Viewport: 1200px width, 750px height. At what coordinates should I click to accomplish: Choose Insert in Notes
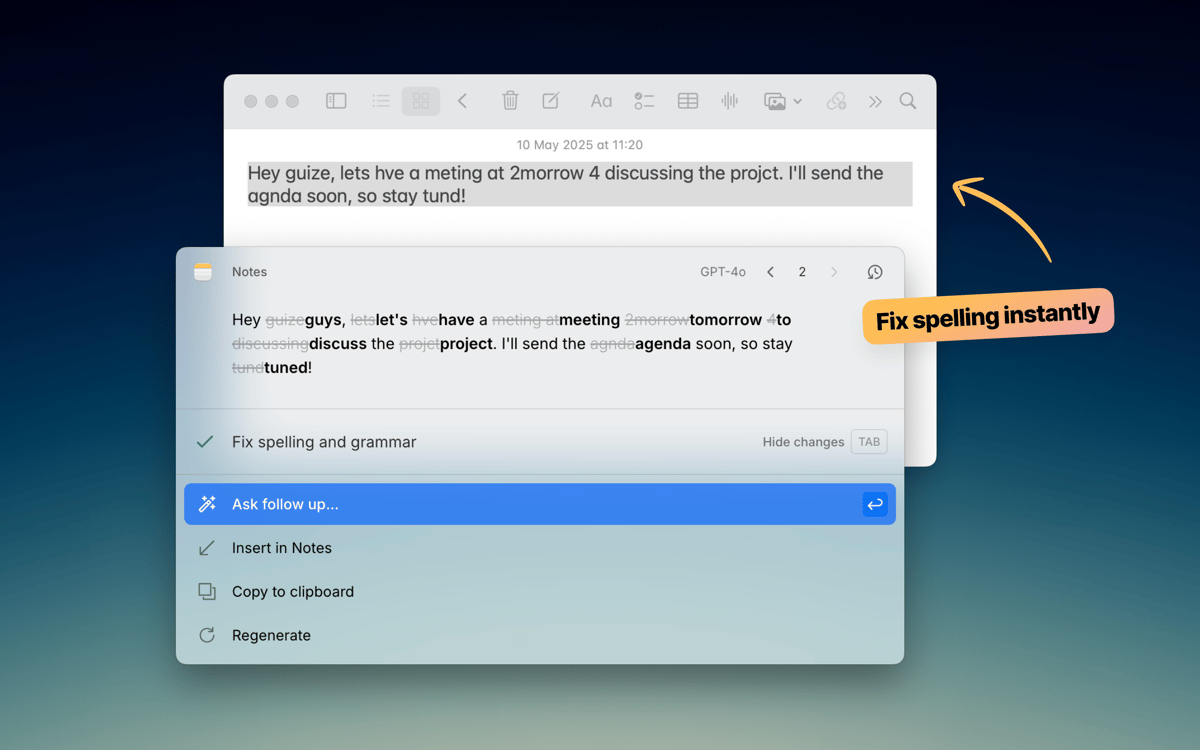point(282,548)
